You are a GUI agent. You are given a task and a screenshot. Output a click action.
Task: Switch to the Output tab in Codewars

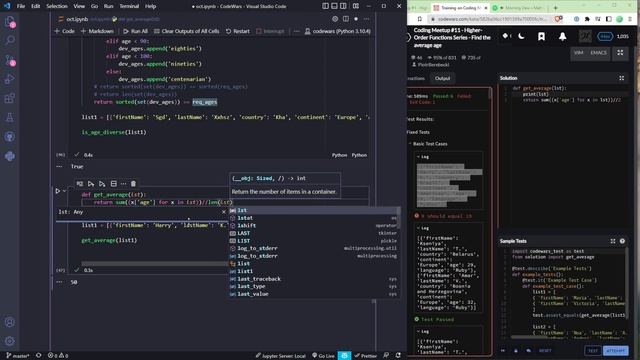(442, 78)
